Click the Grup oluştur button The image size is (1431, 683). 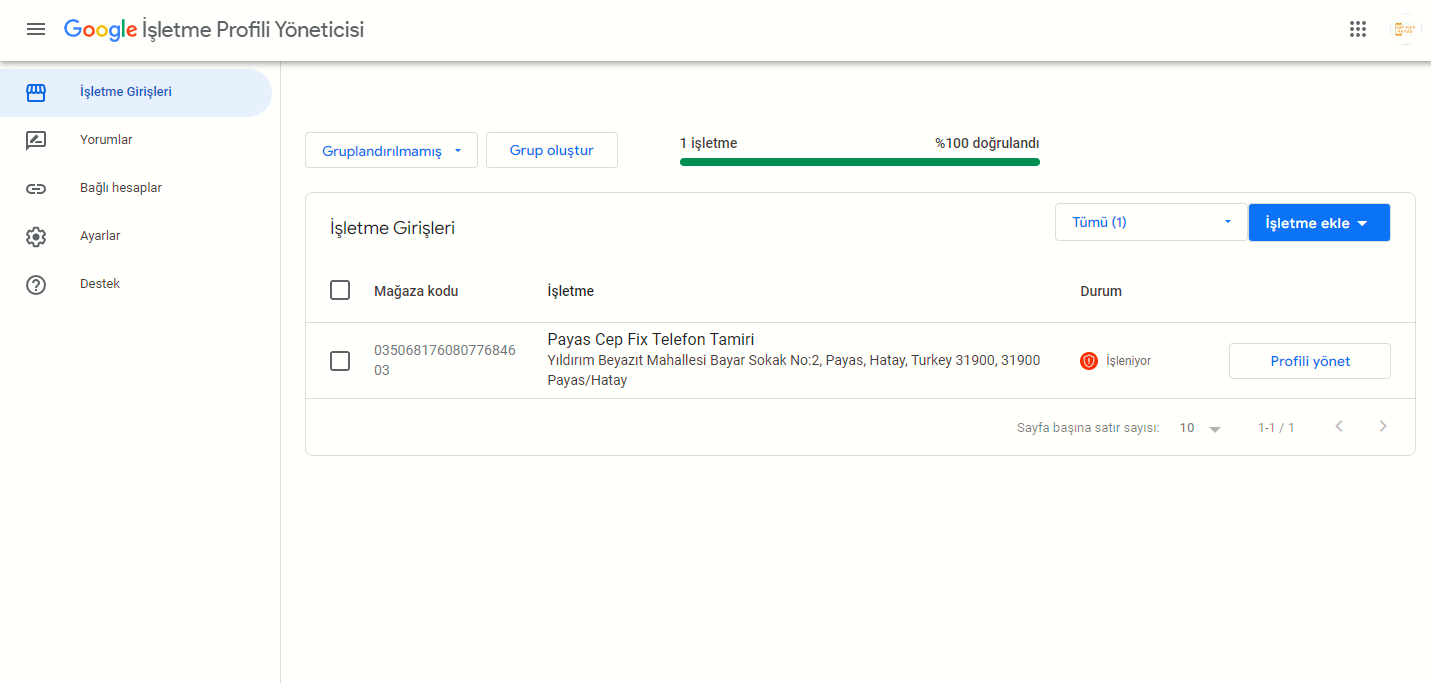pyautogui.click(x=552, y=150)
